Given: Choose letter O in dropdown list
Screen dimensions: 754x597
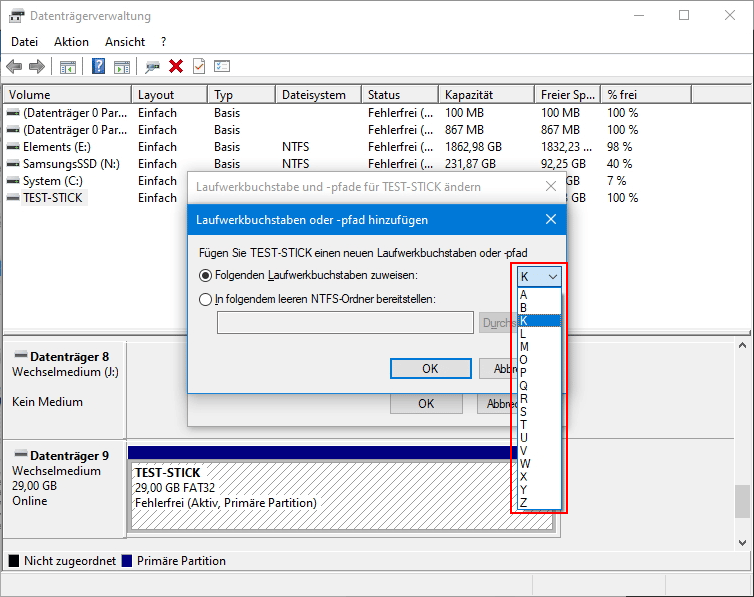Looking at the screenshot, I should pyautogui.click(x=539, y=360).
